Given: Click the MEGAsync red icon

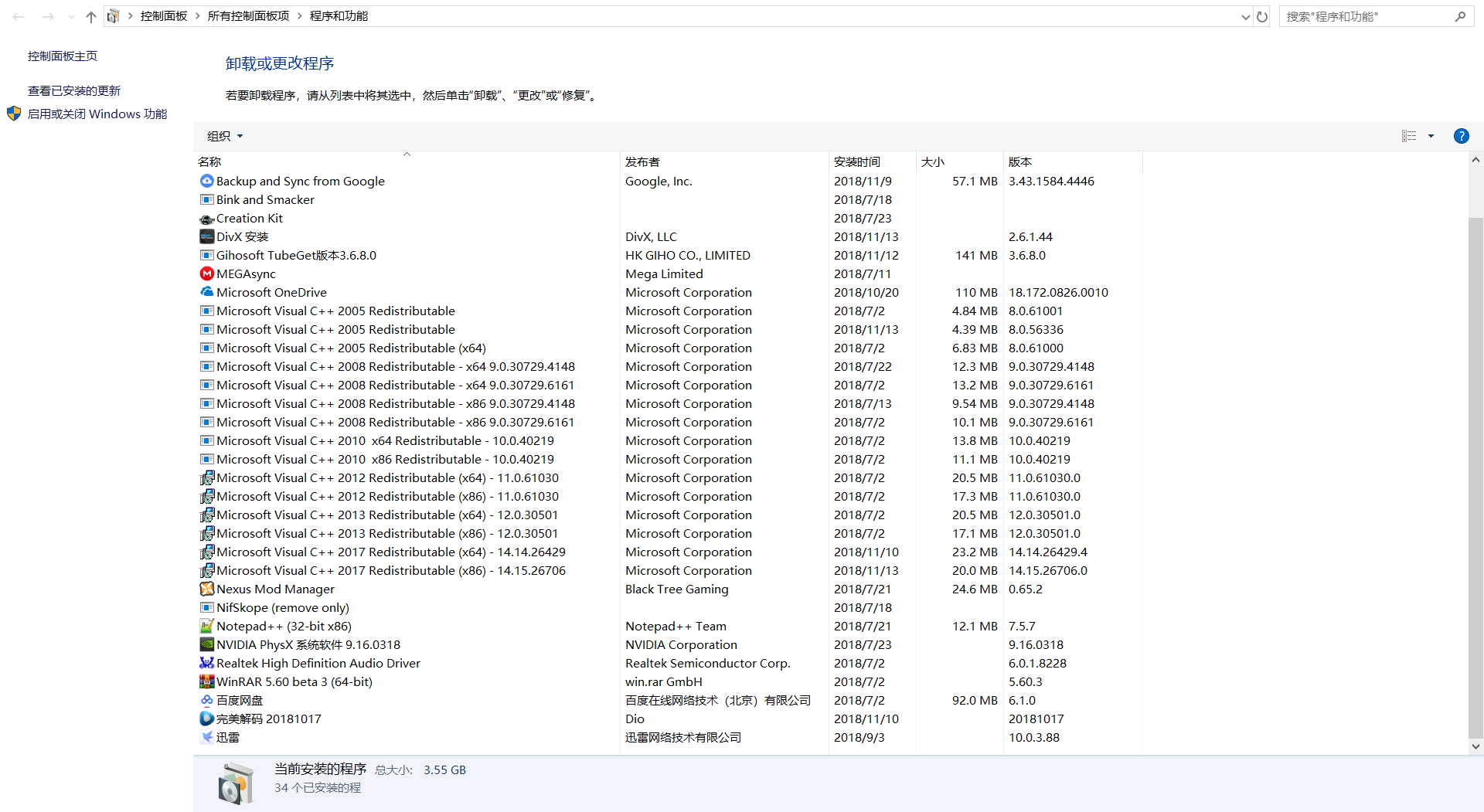Looking at the screenshot, I should 206,273.
